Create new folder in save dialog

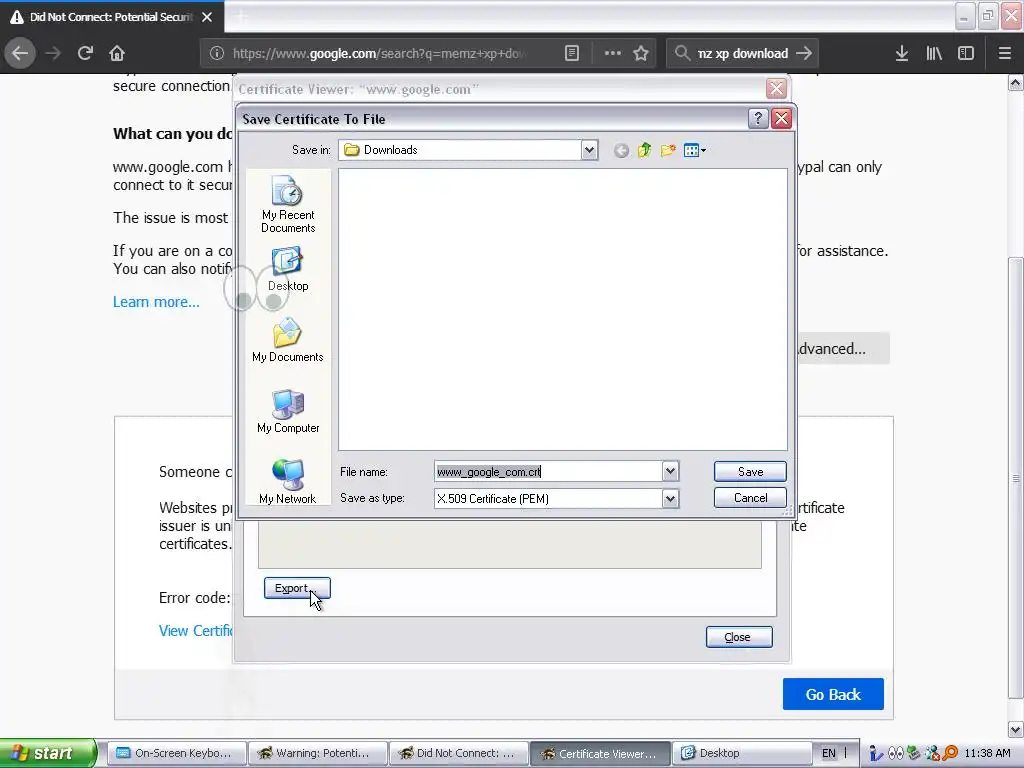(667, 150)
